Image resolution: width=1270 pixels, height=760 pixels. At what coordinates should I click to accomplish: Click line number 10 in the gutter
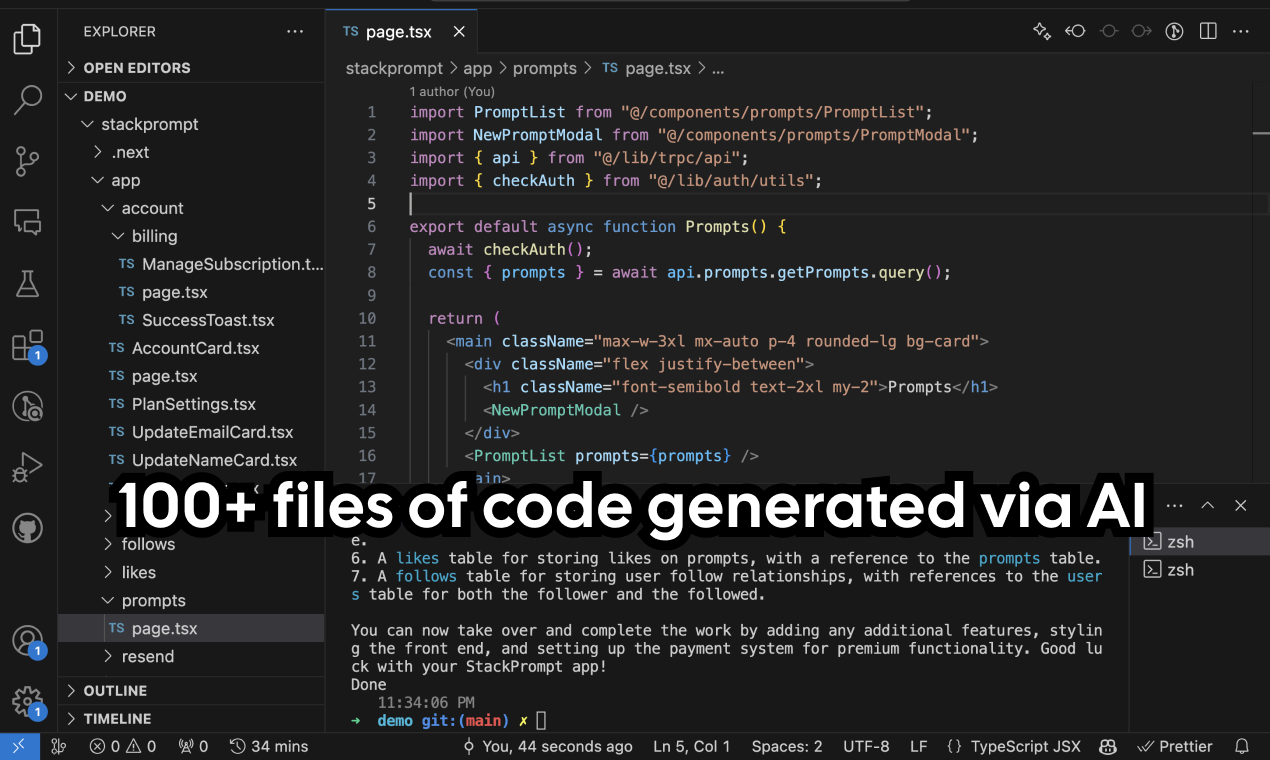(x=366, y=318)
